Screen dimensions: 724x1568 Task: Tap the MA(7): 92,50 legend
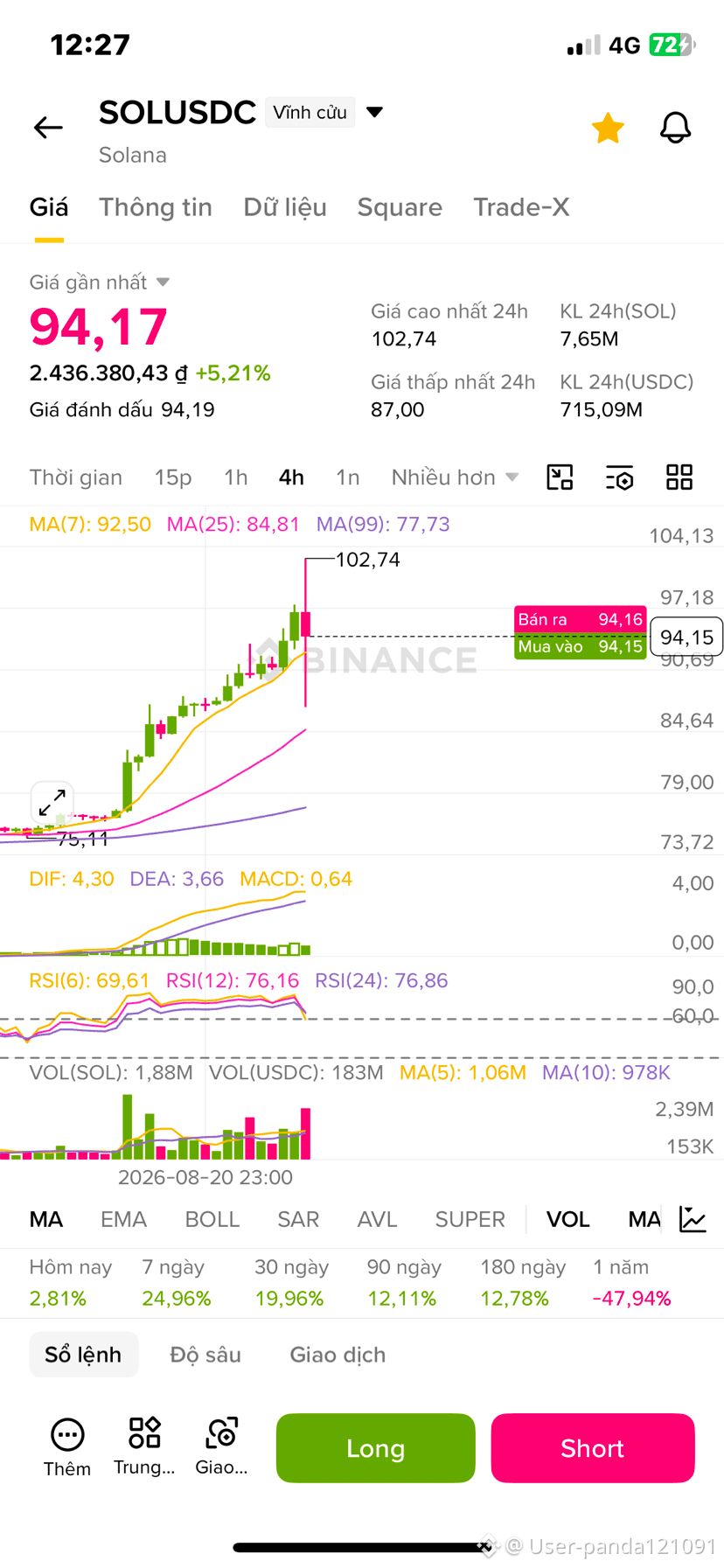point(90,524)
